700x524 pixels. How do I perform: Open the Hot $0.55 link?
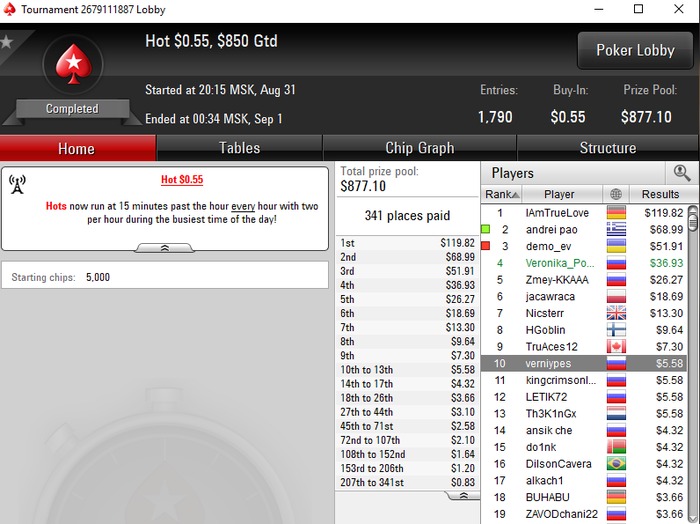(182, 179)
